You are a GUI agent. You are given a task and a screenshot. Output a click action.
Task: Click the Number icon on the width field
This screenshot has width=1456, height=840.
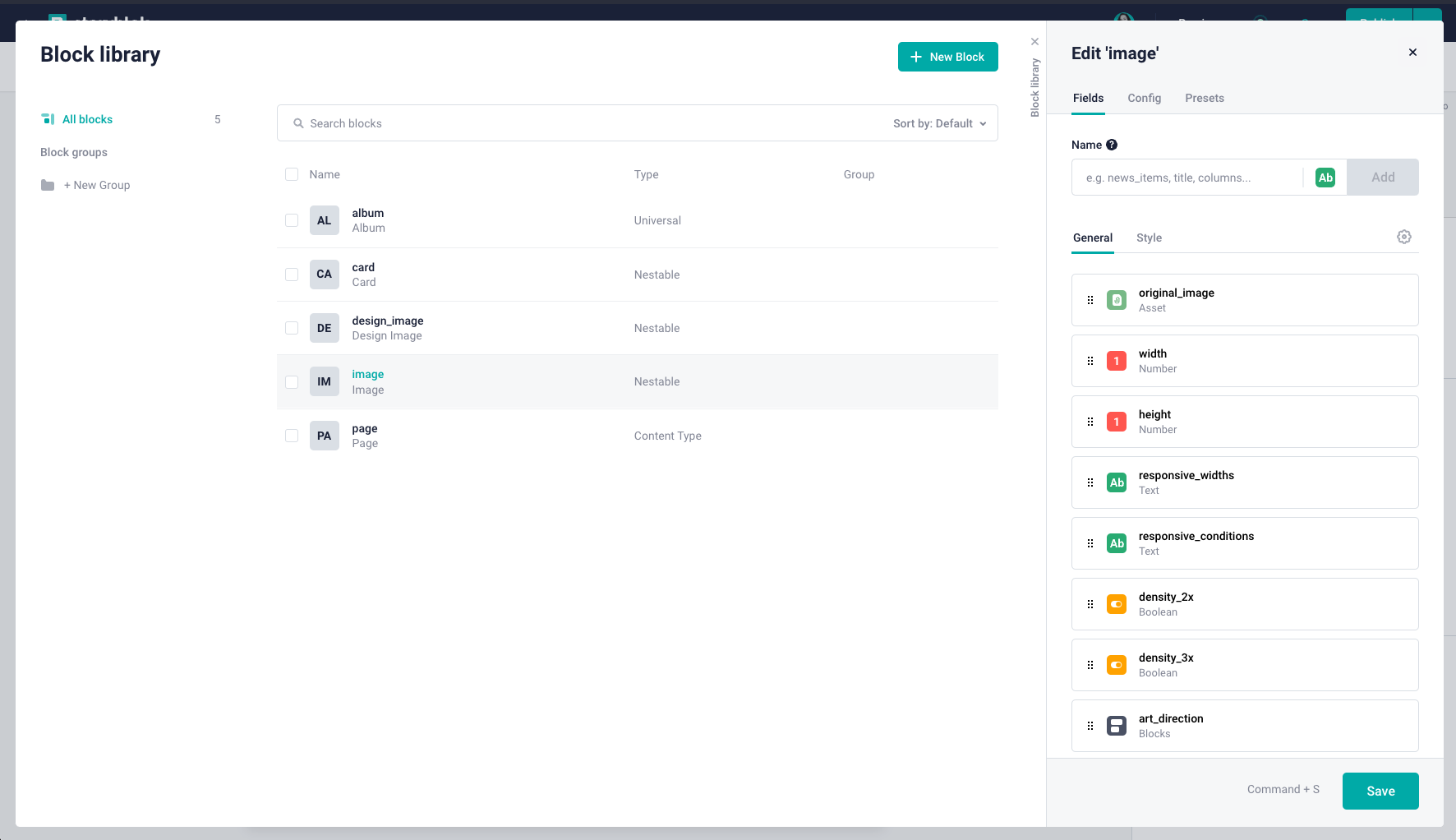pyautogui.click(x=1117, y=361)
